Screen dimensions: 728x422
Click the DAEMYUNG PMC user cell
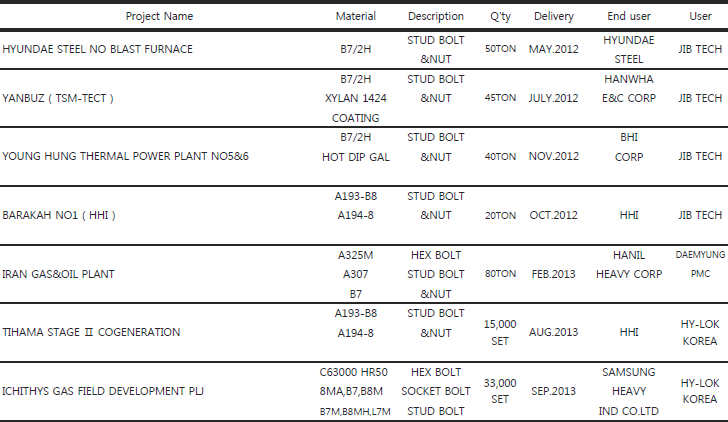(x=700, y=264)
